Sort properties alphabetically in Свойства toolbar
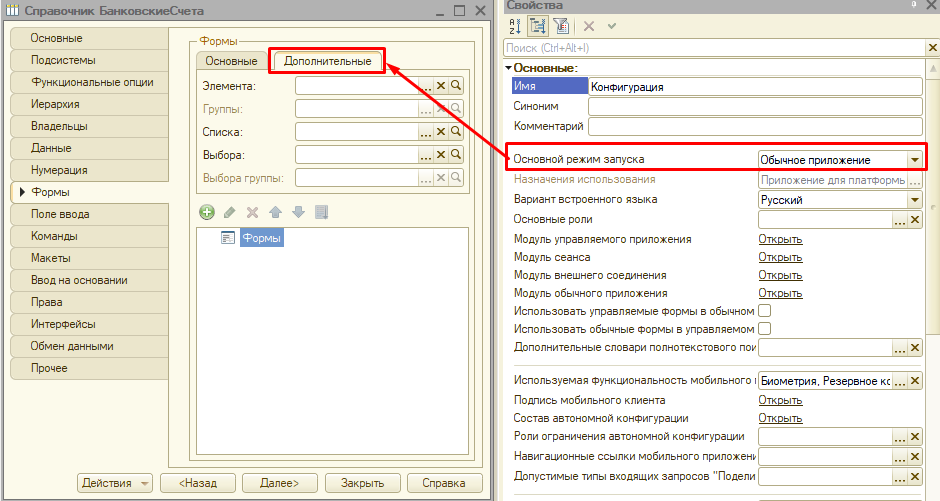 click(514, 26)
